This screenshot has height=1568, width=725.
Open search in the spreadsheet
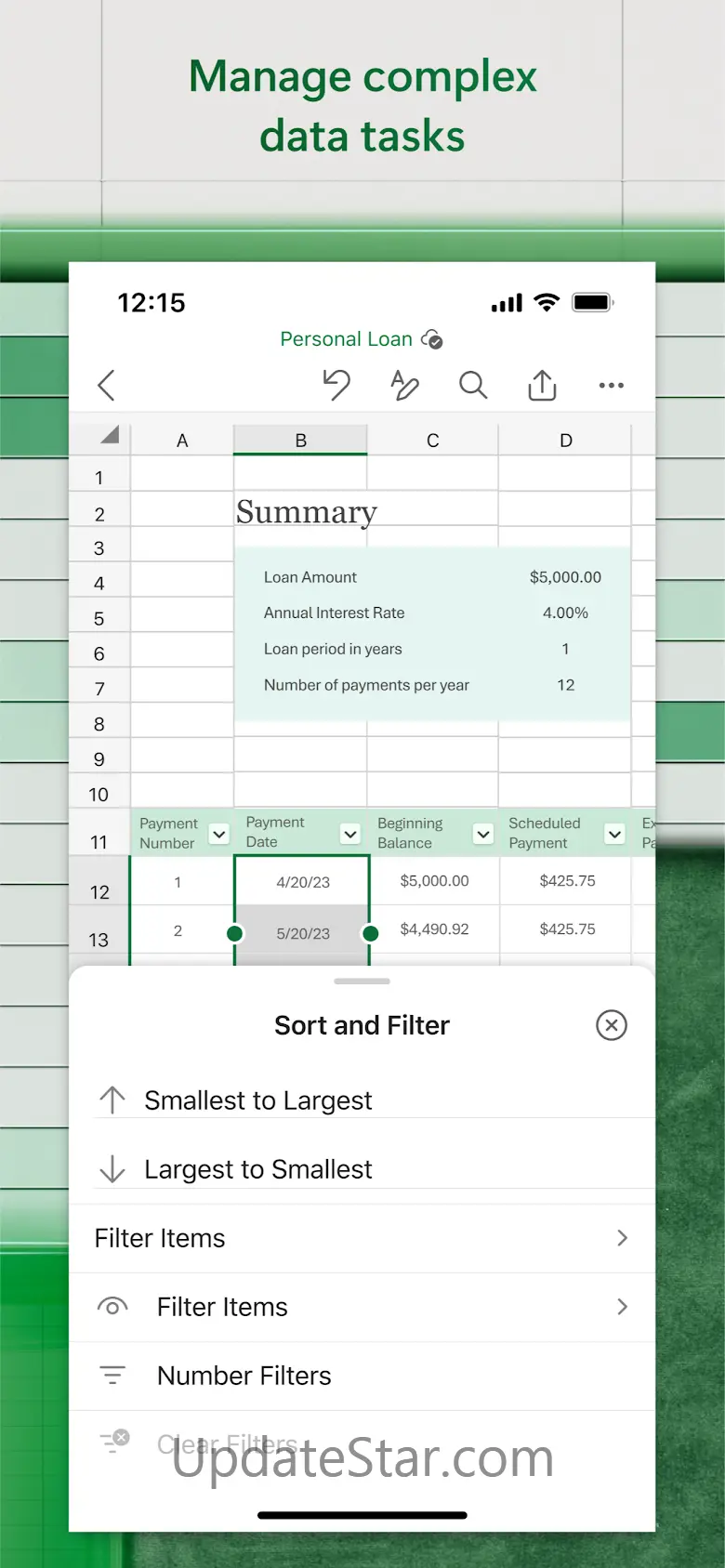(x=473, y=385)
